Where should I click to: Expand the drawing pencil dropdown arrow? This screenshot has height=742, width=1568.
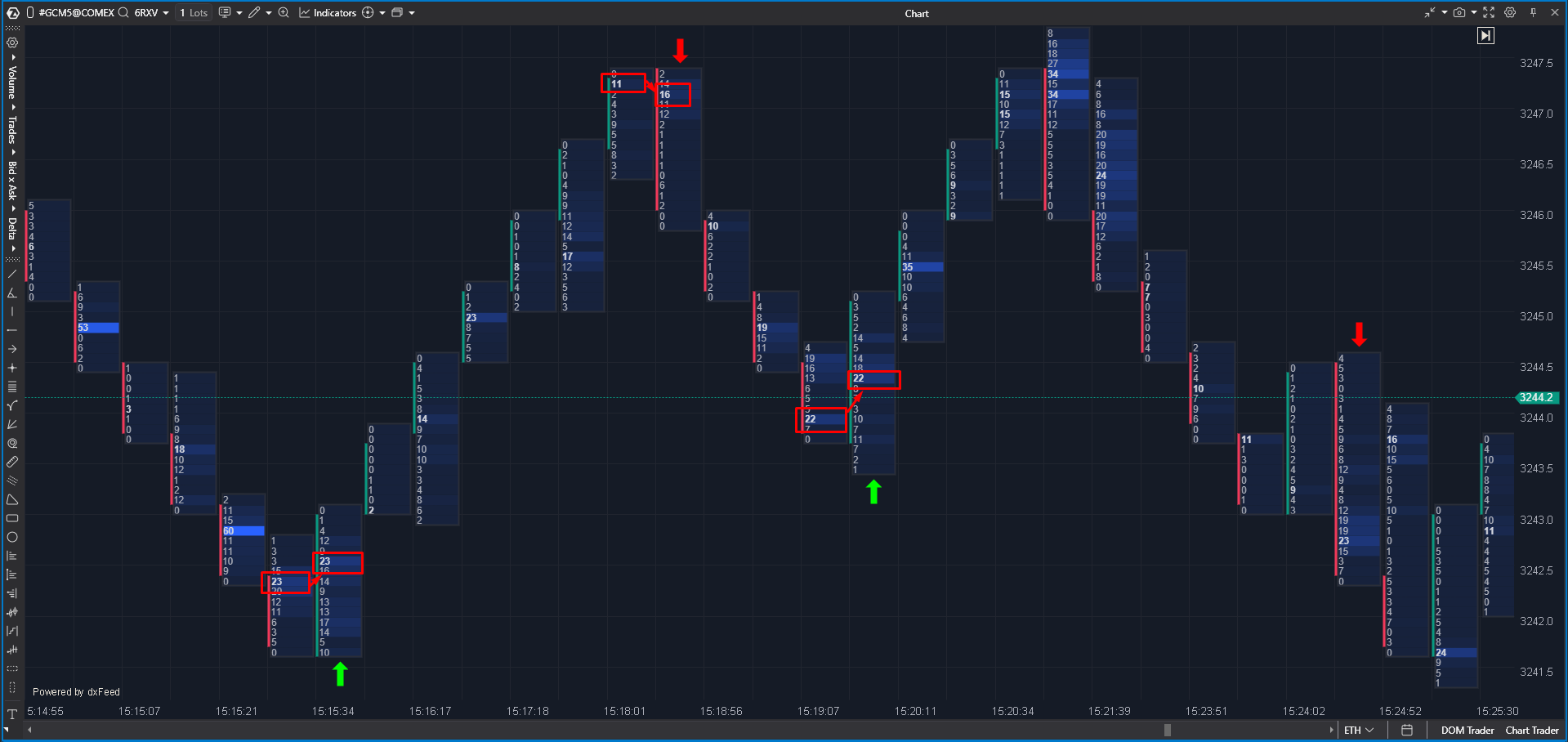tap(269, 13)
